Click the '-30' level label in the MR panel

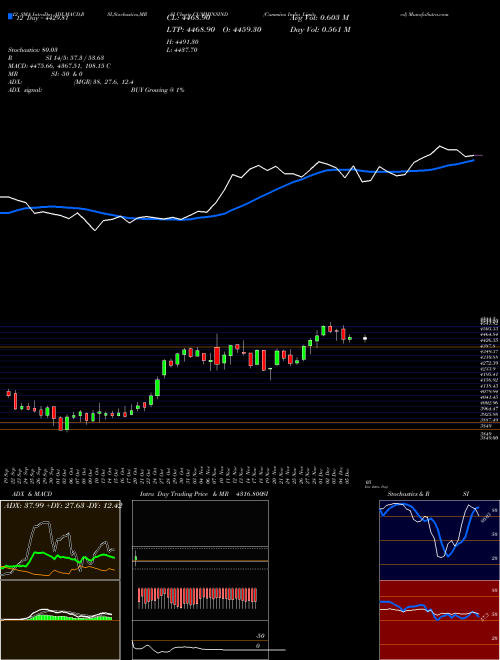pos(260,636)
